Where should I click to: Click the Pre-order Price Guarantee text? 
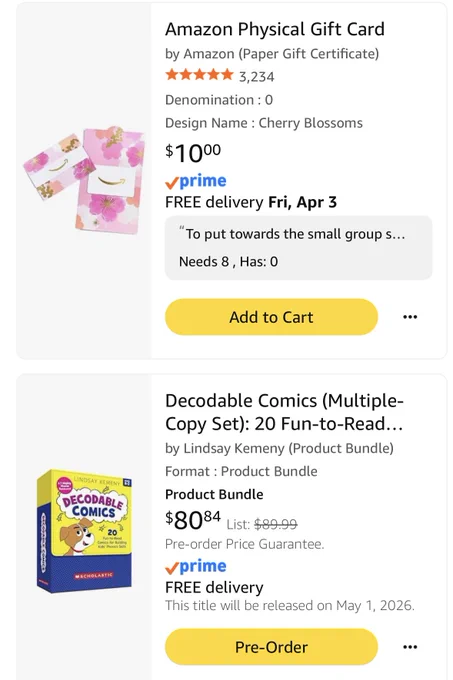coord(244,544)
